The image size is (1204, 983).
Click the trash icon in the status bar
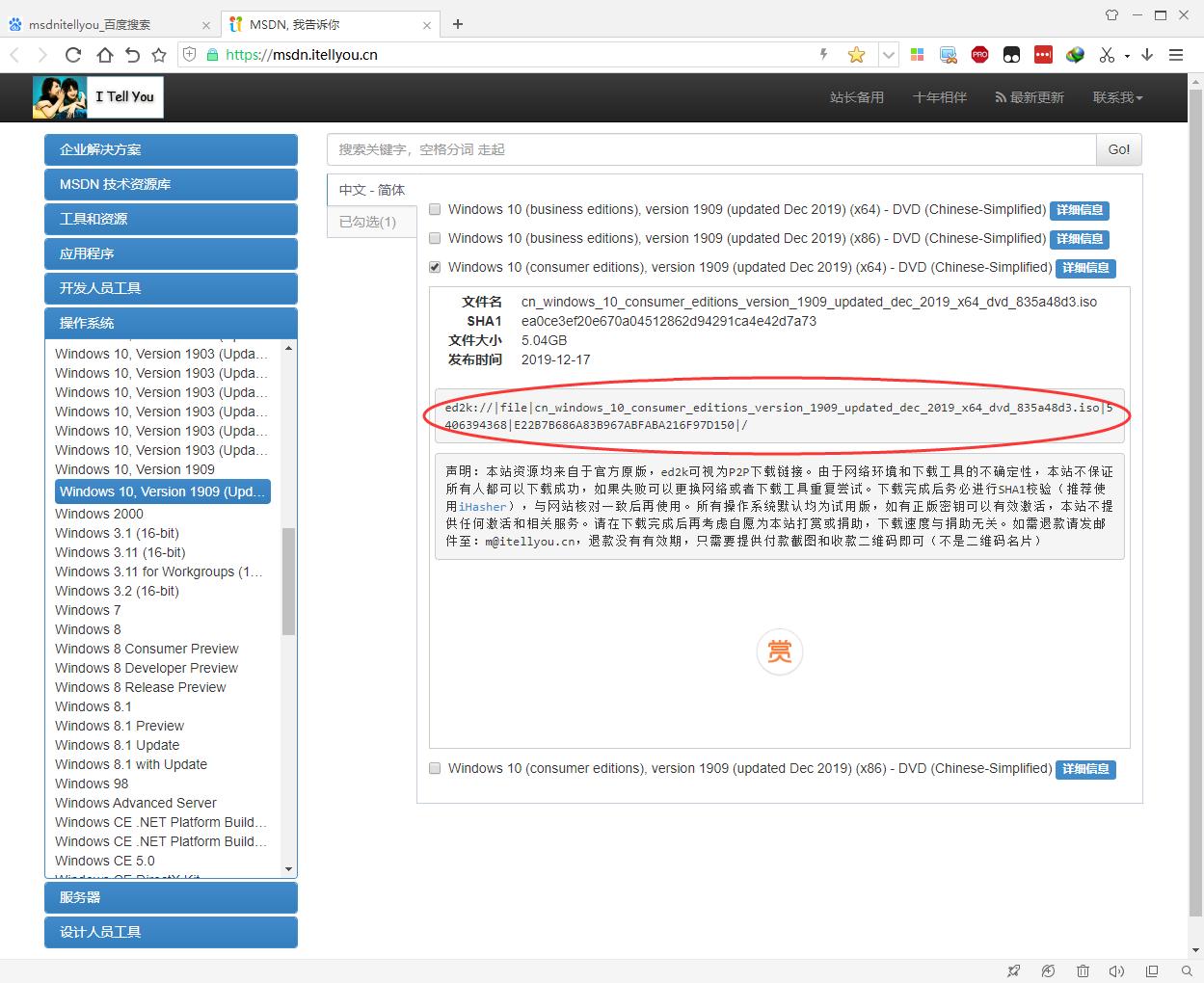(x=1084, y=970)
